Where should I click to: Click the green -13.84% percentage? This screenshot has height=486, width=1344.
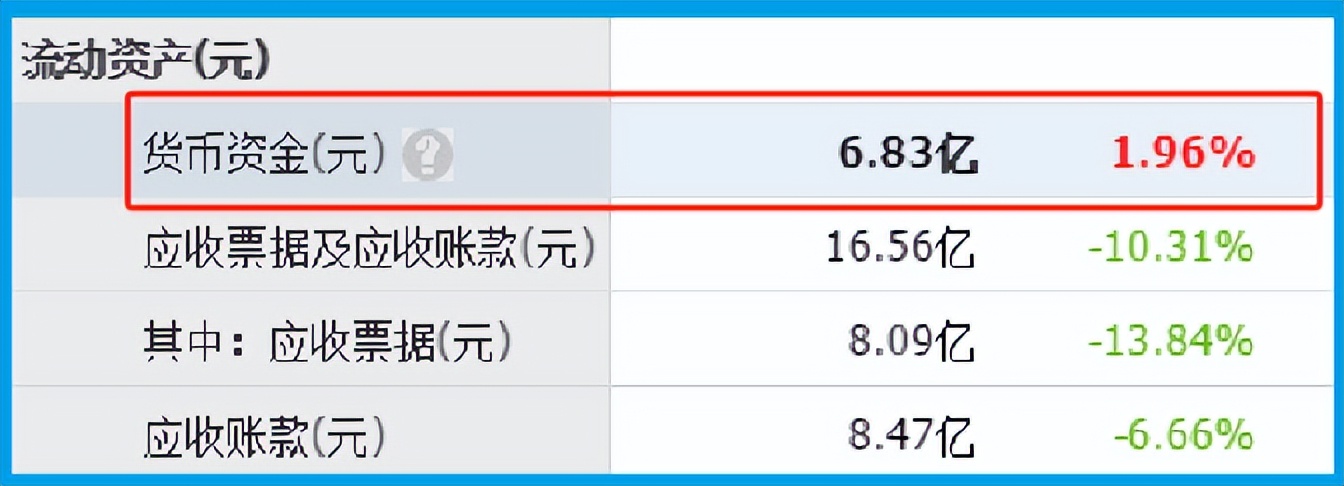(1170, 341)
